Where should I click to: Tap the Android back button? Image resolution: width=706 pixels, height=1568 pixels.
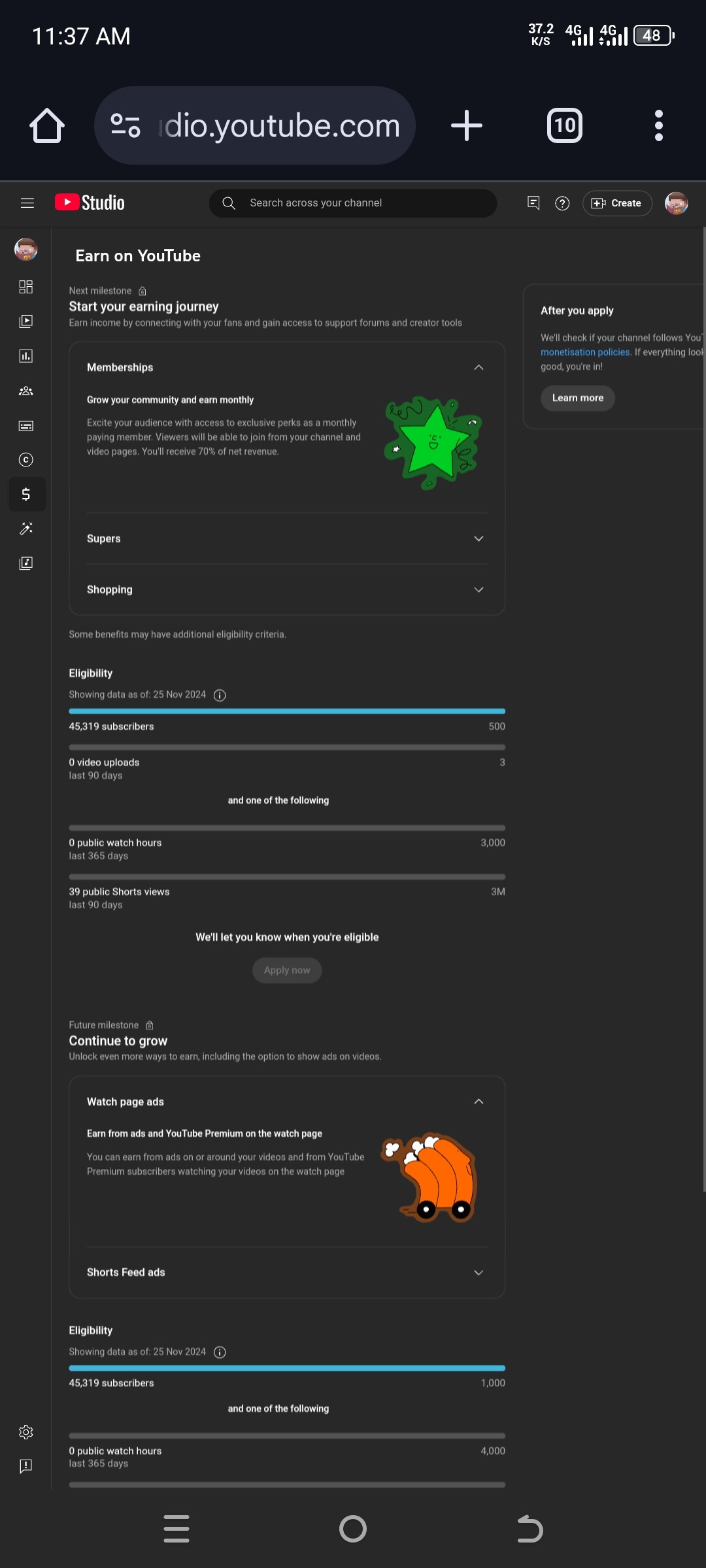529,1529
